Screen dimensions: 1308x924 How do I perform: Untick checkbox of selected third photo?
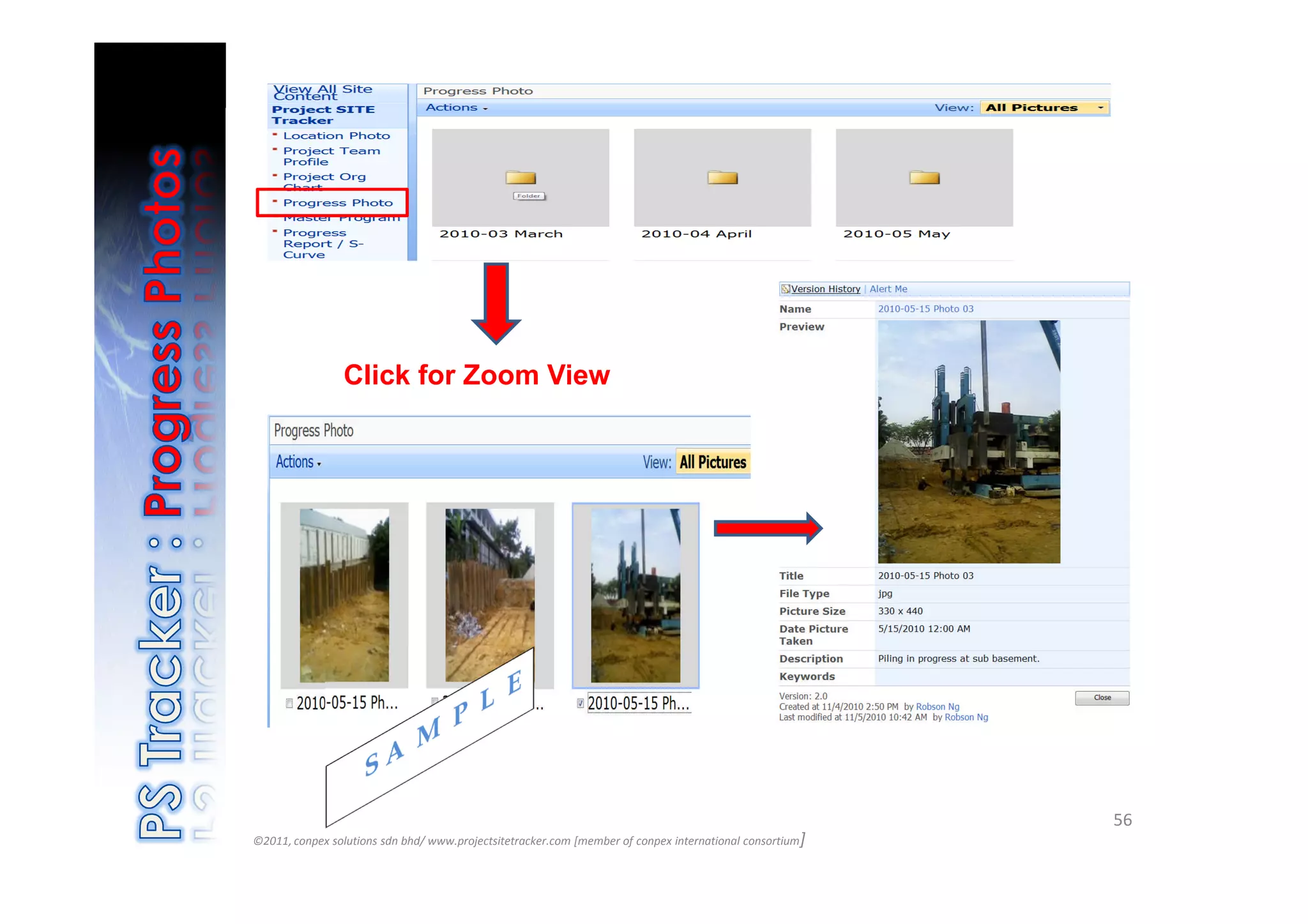580,703
